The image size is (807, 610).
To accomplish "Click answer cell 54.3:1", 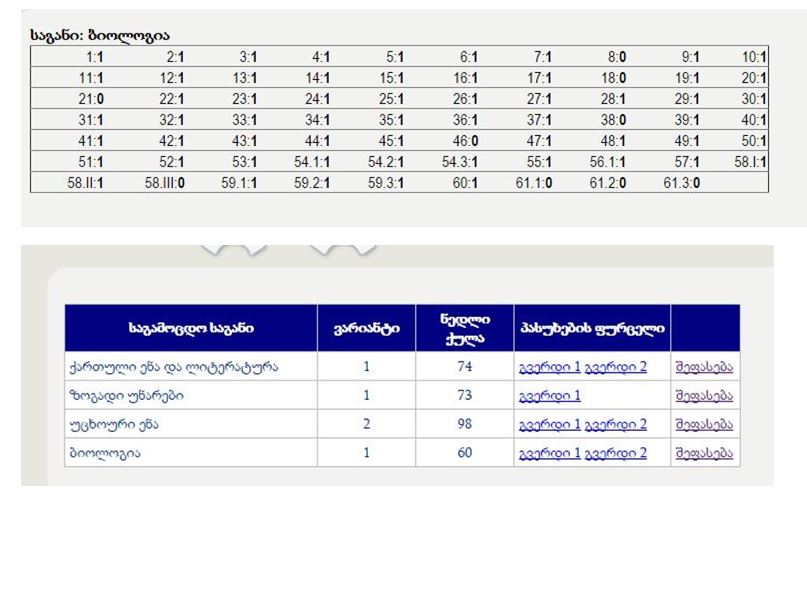I will [x=460, y=162].
